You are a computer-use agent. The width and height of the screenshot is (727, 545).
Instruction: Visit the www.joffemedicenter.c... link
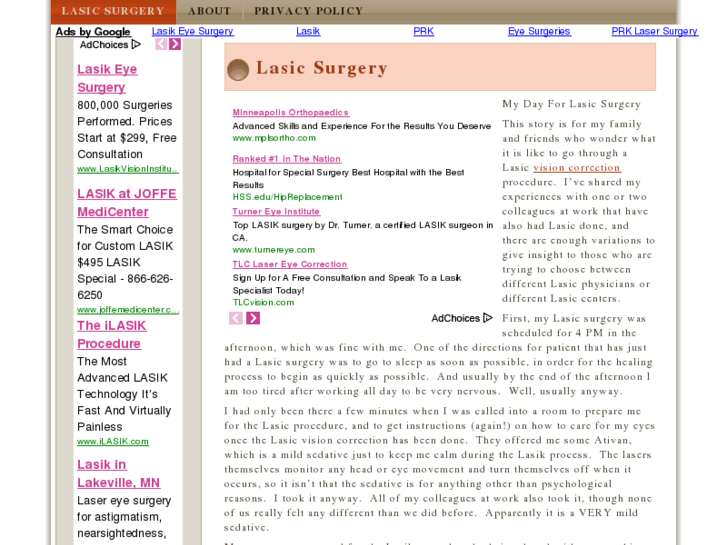tap(128, 310)
